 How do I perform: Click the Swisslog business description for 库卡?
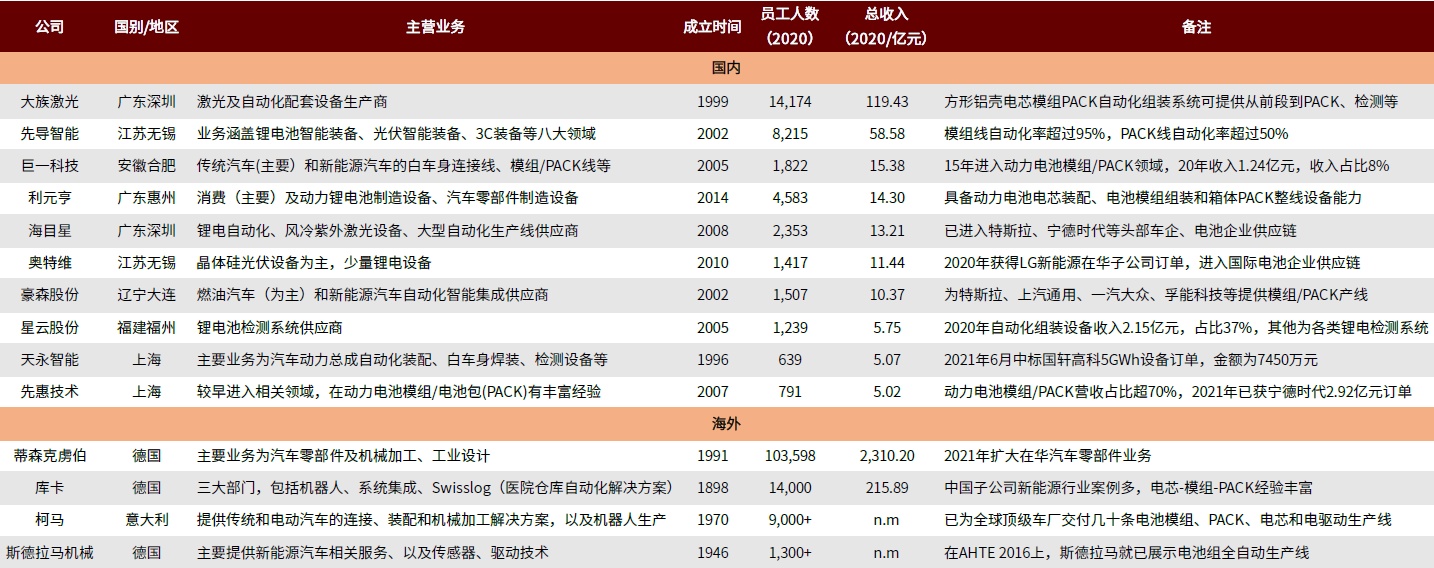pyautogui.click(x=434, y=488)
